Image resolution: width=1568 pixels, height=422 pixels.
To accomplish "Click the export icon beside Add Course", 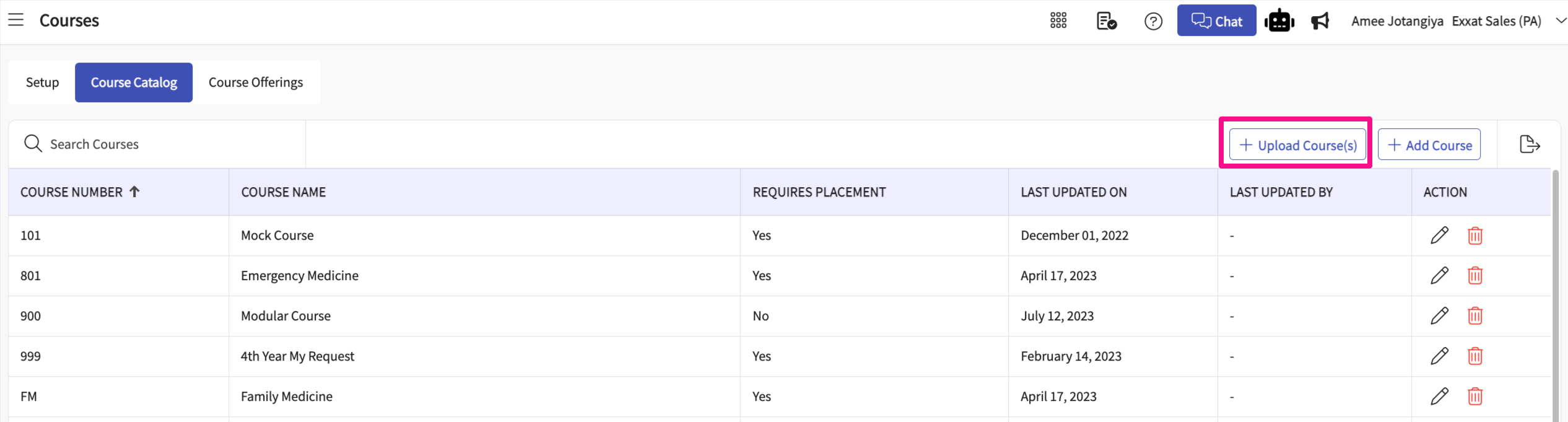I will click(1530, 144).
